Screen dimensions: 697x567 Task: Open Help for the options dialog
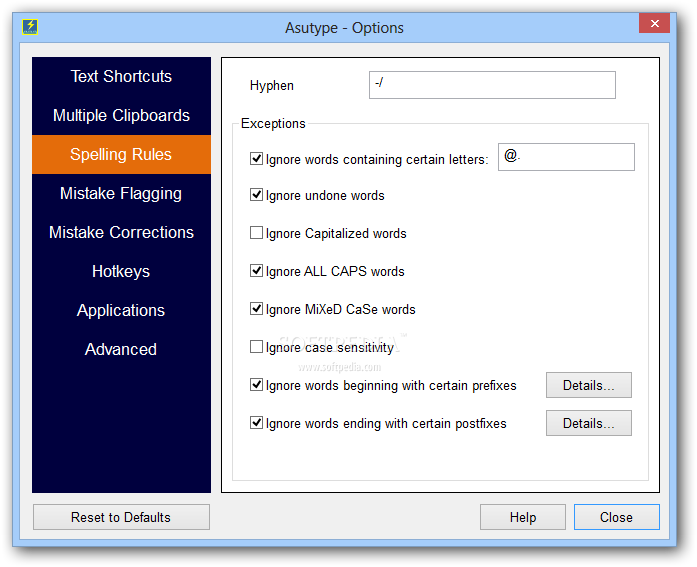523,517
